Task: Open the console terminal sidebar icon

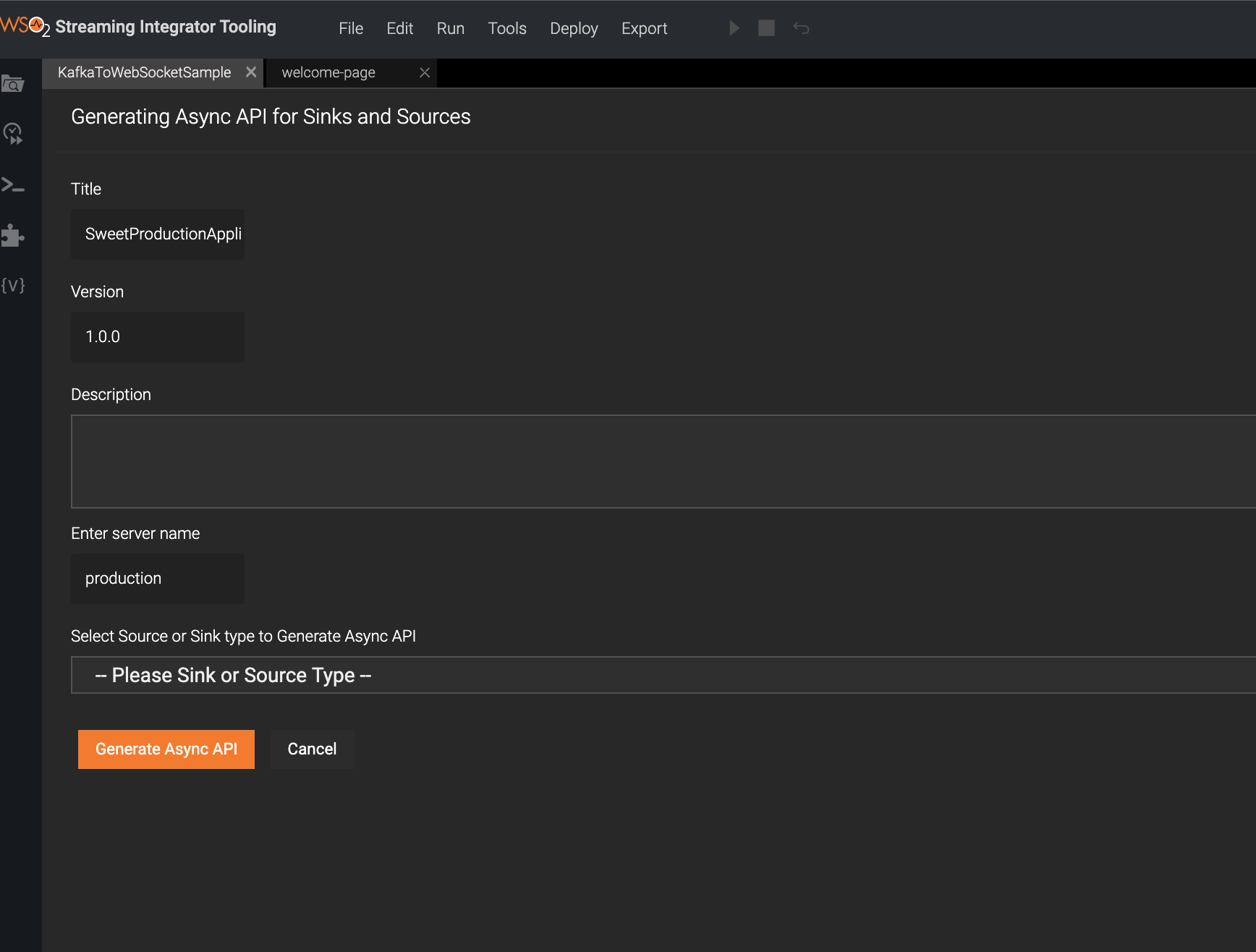Action: tap(14, 184)
